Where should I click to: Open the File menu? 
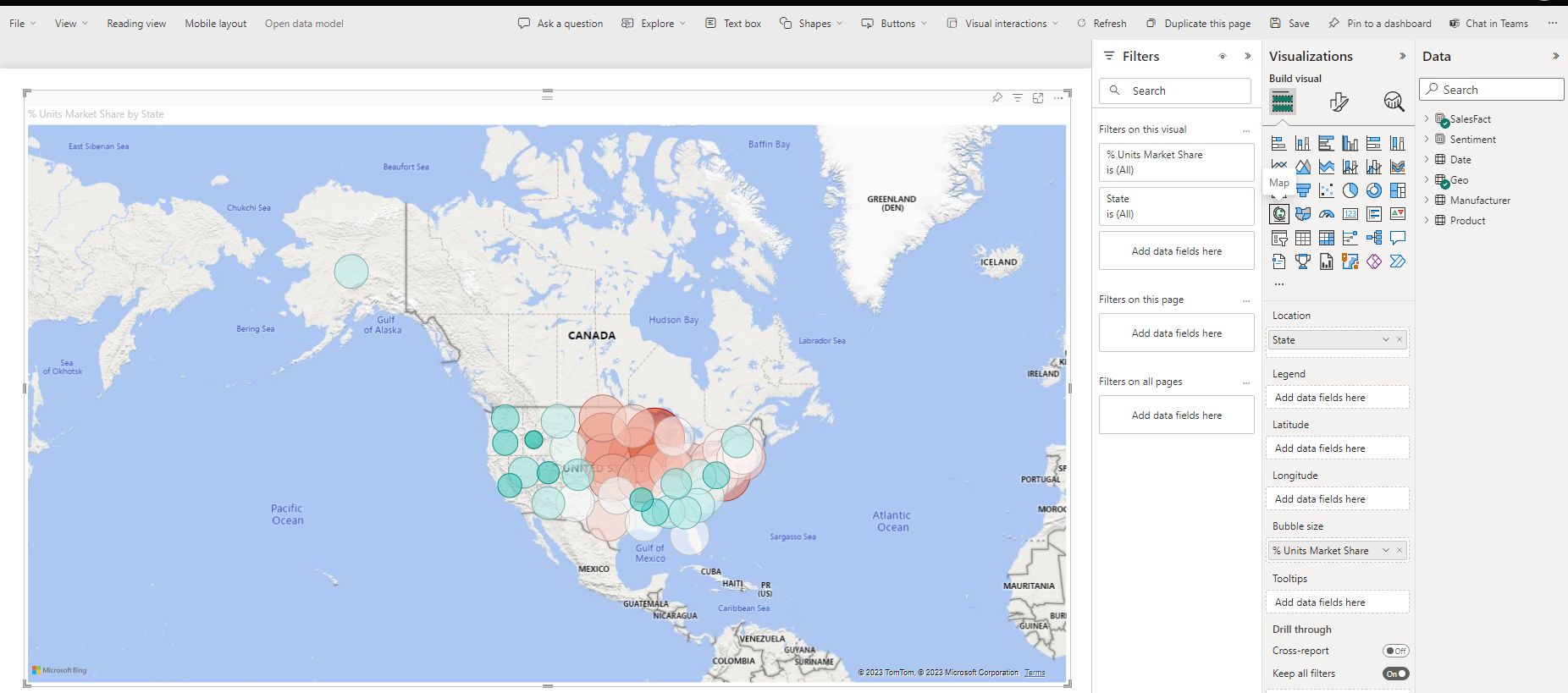pyautogui.click(x=22, y=24)
